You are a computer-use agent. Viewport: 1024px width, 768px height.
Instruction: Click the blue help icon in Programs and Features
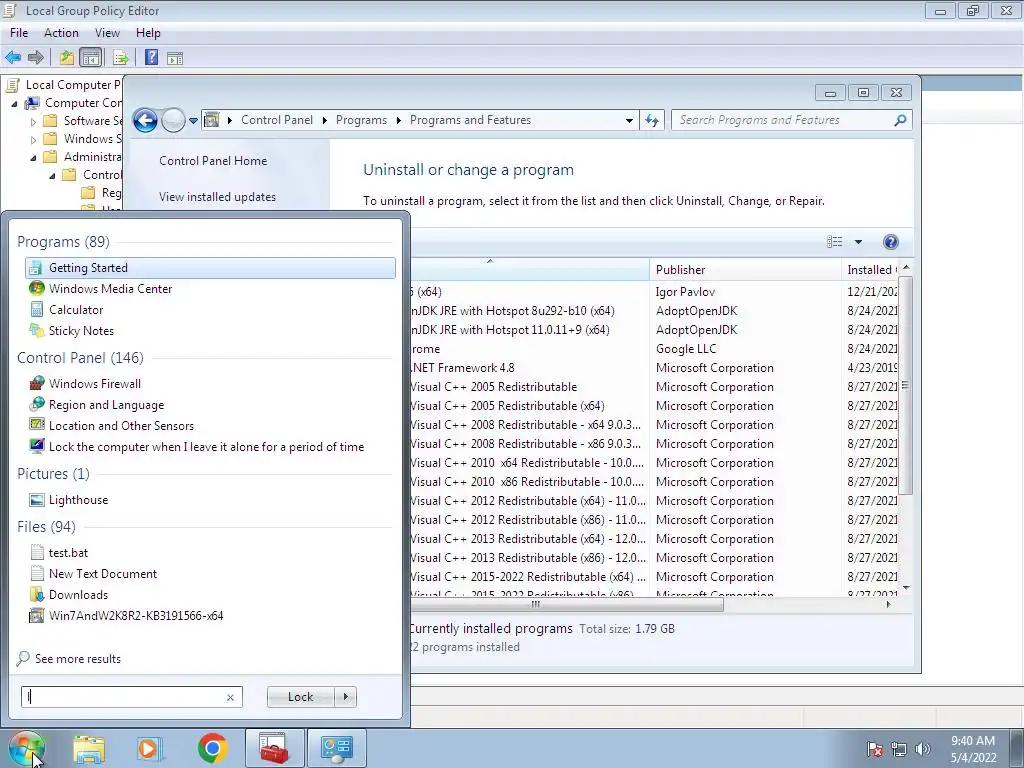[890, 242]
